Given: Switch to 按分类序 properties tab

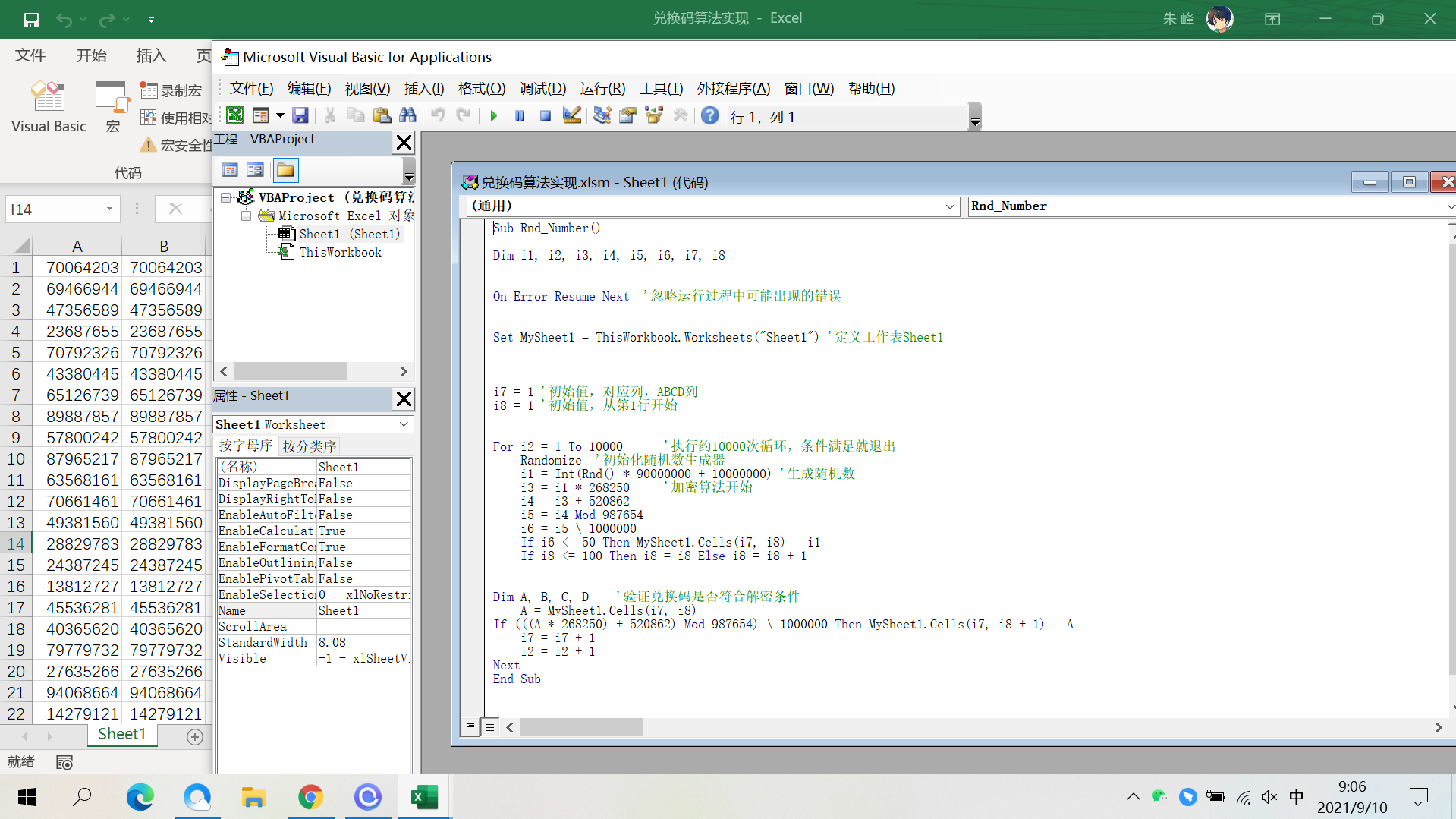Looking at the screenshot, I should [309, 446].
